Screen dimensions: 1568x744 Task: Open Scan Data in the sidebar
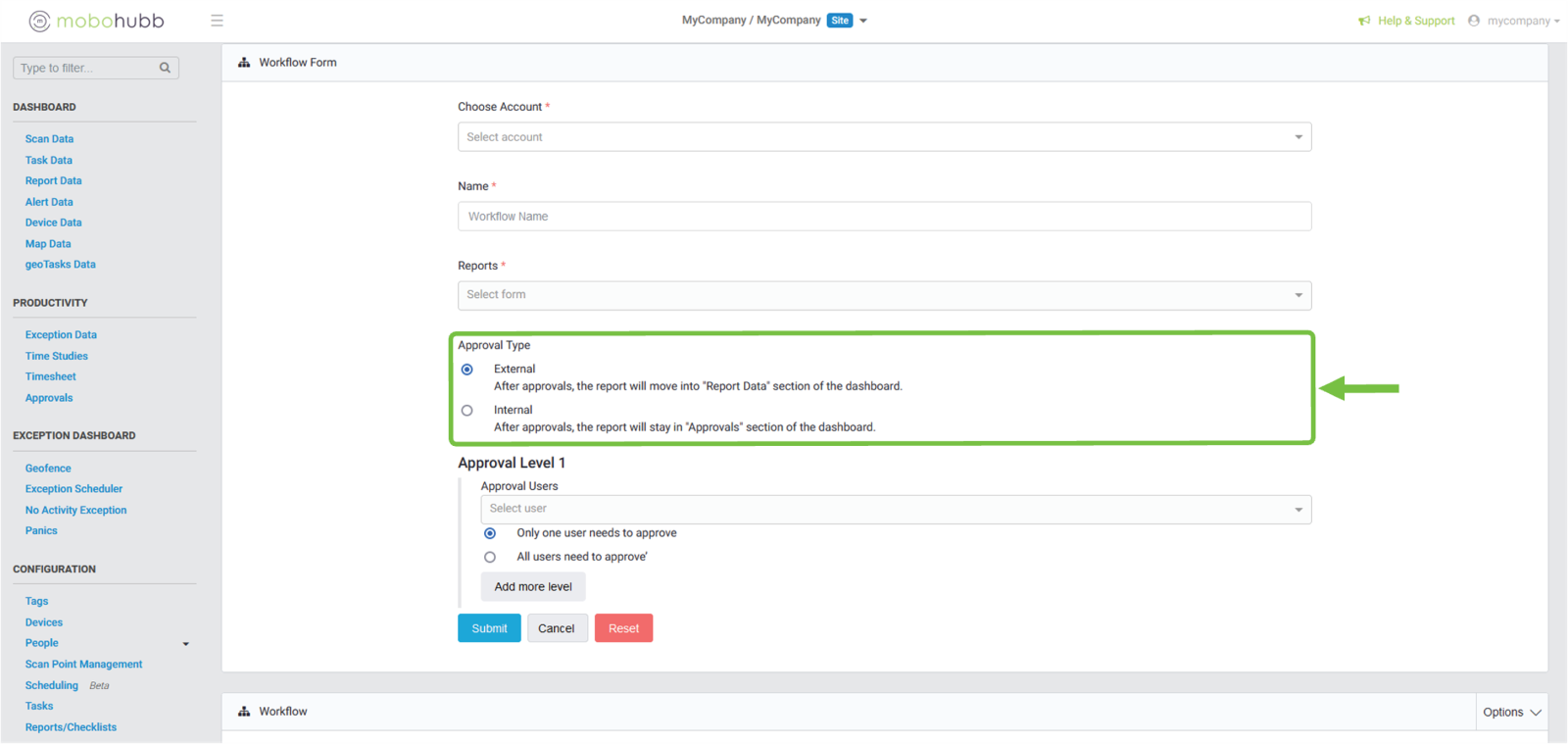[x=49, y=139]
